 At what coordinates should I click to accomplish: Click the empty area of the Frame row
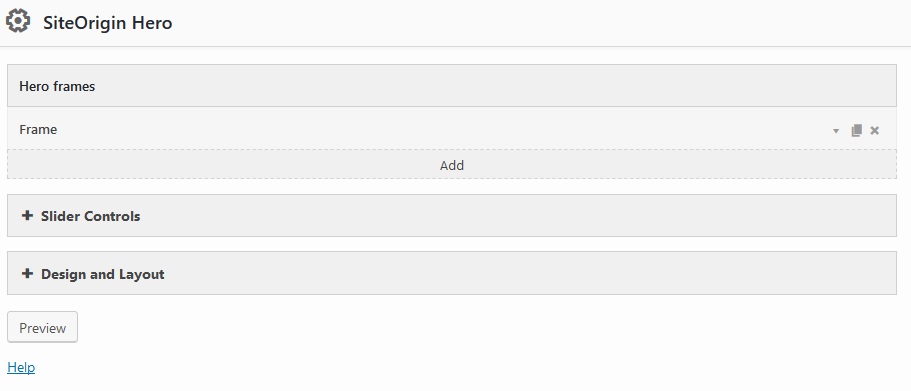442,130
